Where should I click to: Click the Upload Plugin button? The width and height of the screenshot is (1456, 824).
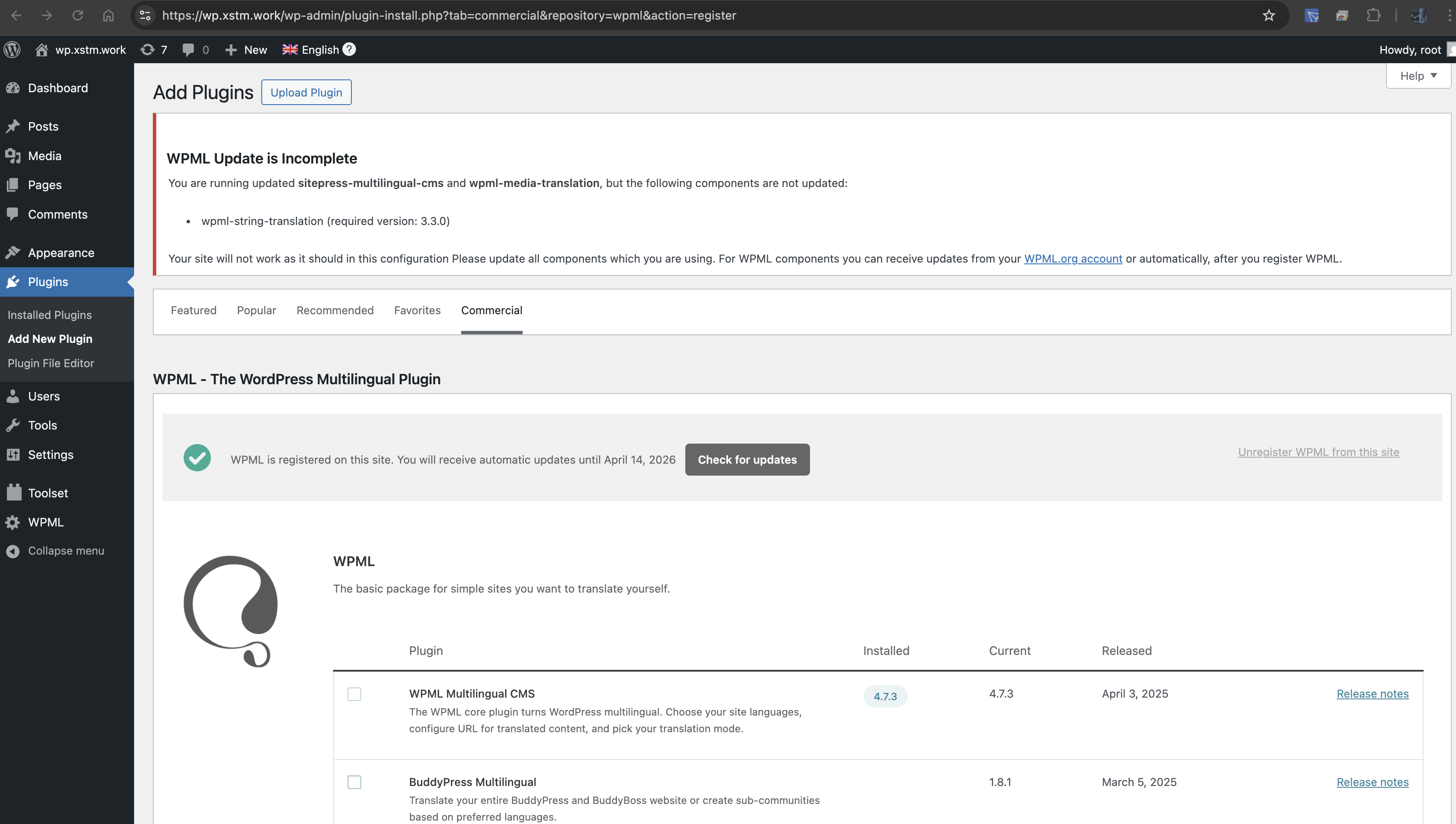tap(306, 92)
